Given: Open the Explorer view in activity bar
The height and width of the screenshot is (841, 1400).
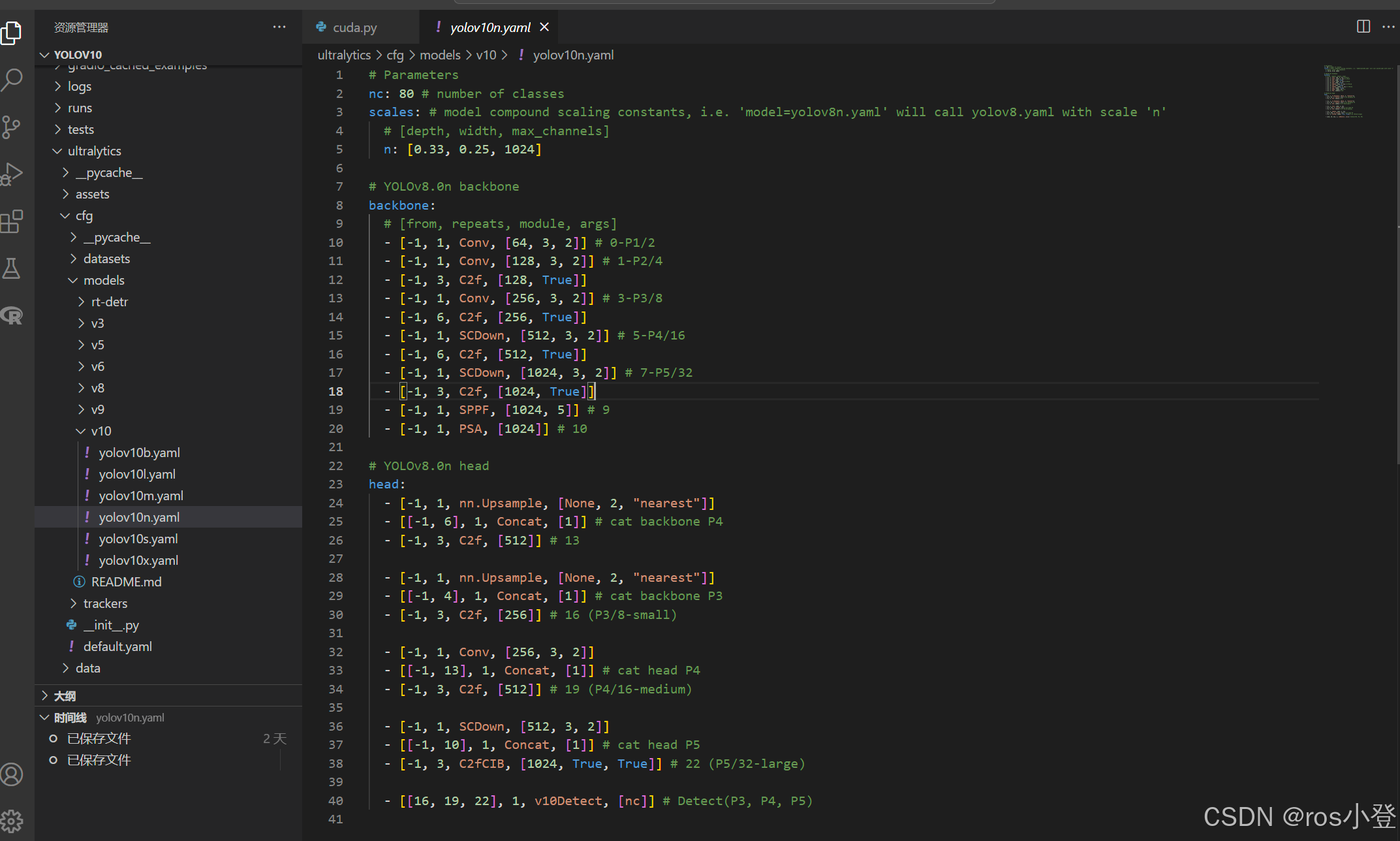Looking at the screenshot, I should pos(12,33).
